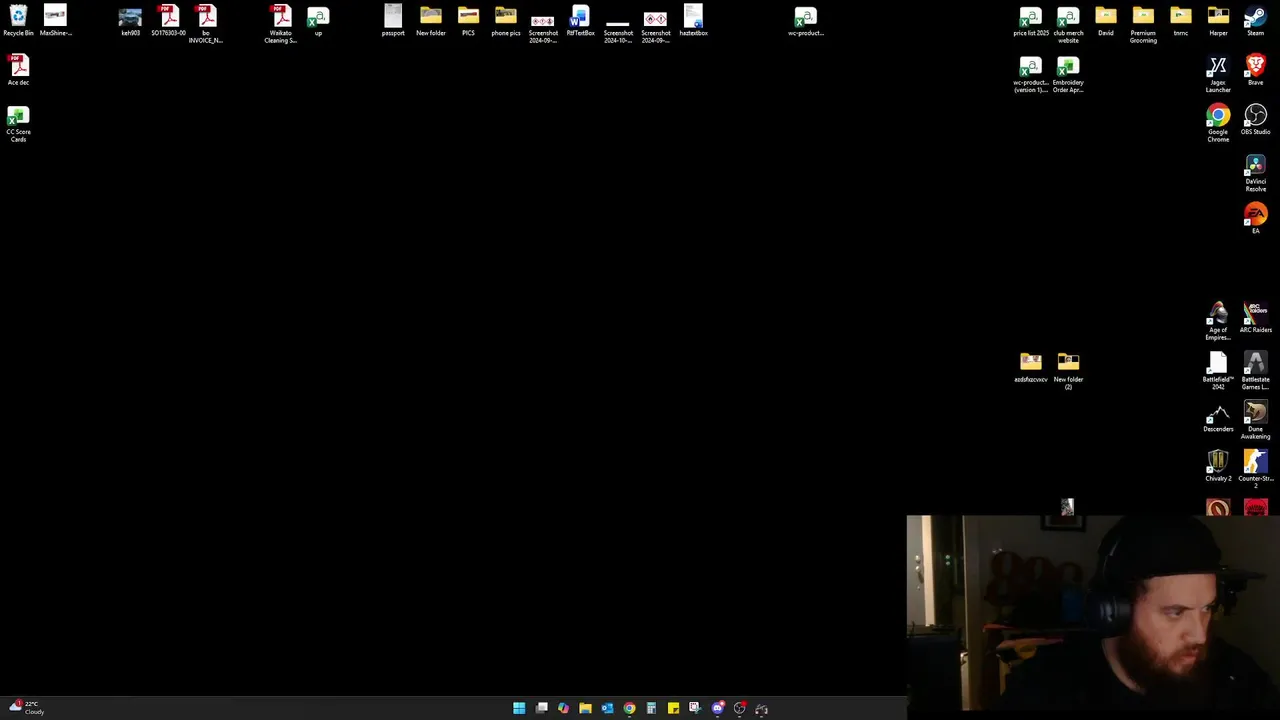Viewport: 1280px width, 720px height.
Task: Select the DaVinci Resolve shortcut
Action: coord(1256,173)
